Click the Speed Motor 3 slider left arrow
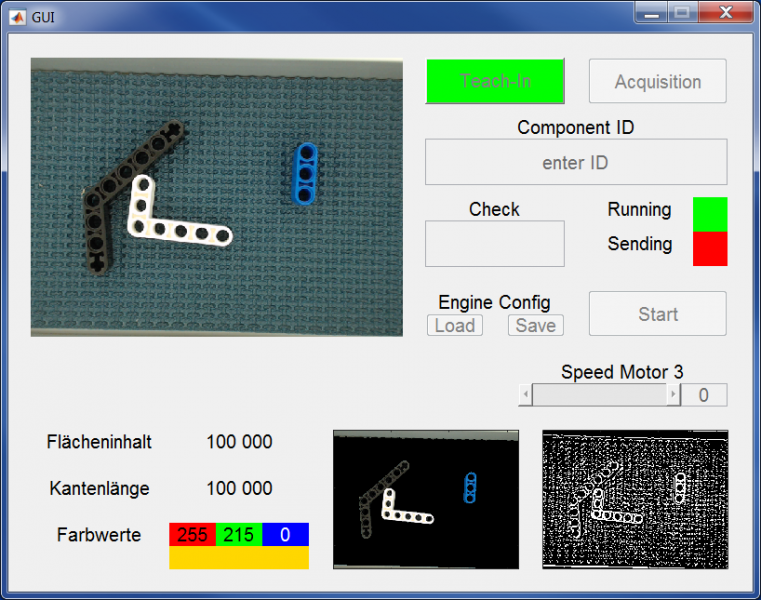This screenshot has height=600, width=761. point(525,395)
